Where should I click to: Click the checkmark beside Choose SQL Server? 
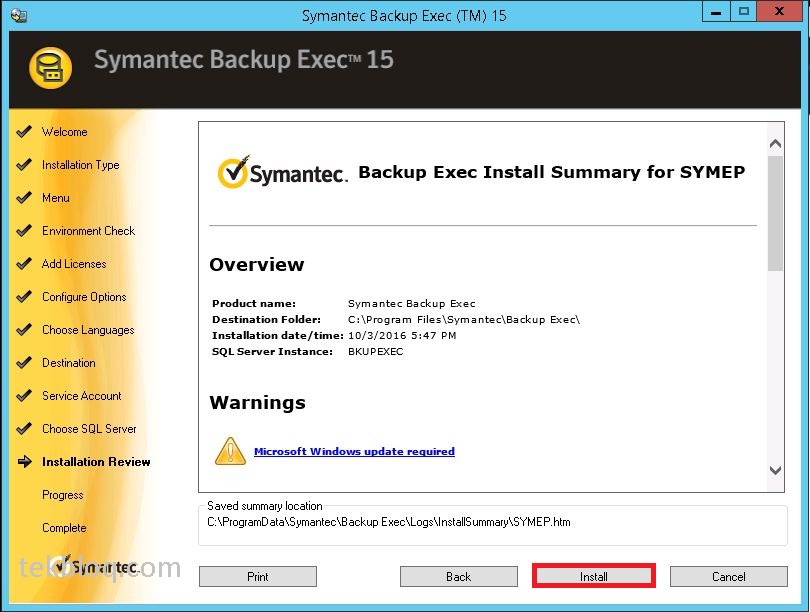(24, 429)
